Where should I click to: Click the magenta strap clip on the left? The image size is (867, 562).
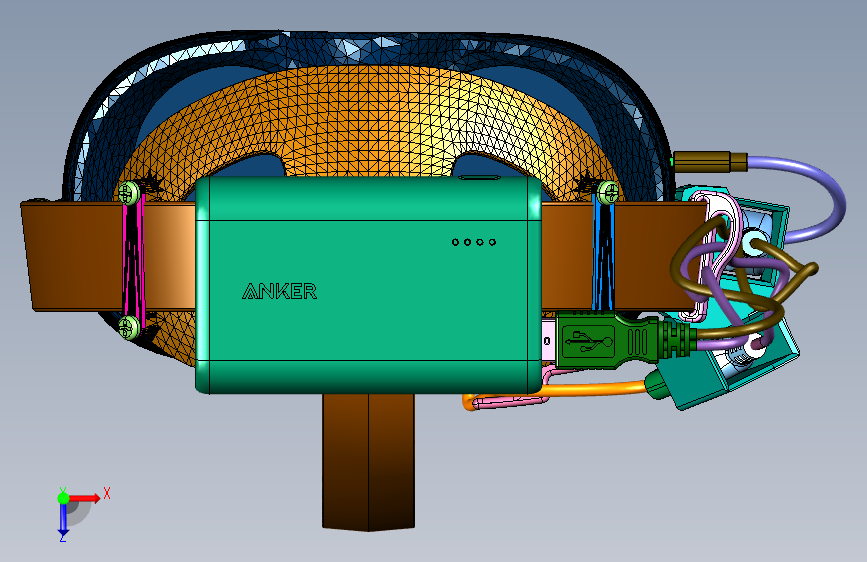click(133, 260)
